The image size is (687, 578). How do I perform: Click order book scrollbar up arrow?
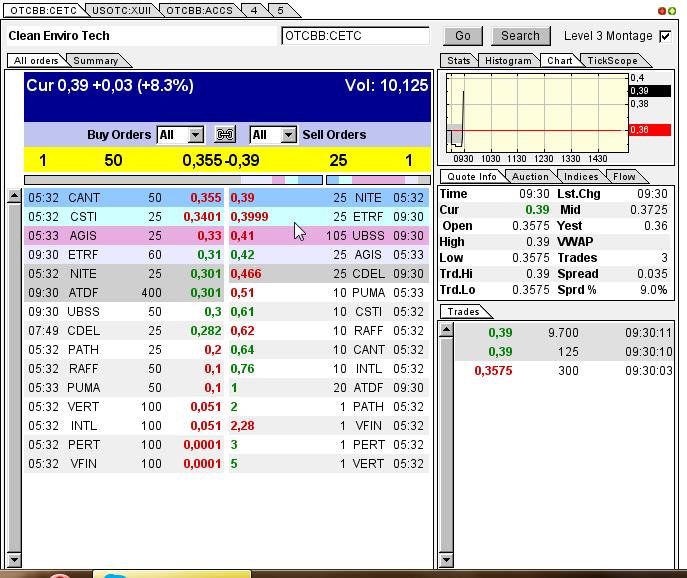pos(14,196)
